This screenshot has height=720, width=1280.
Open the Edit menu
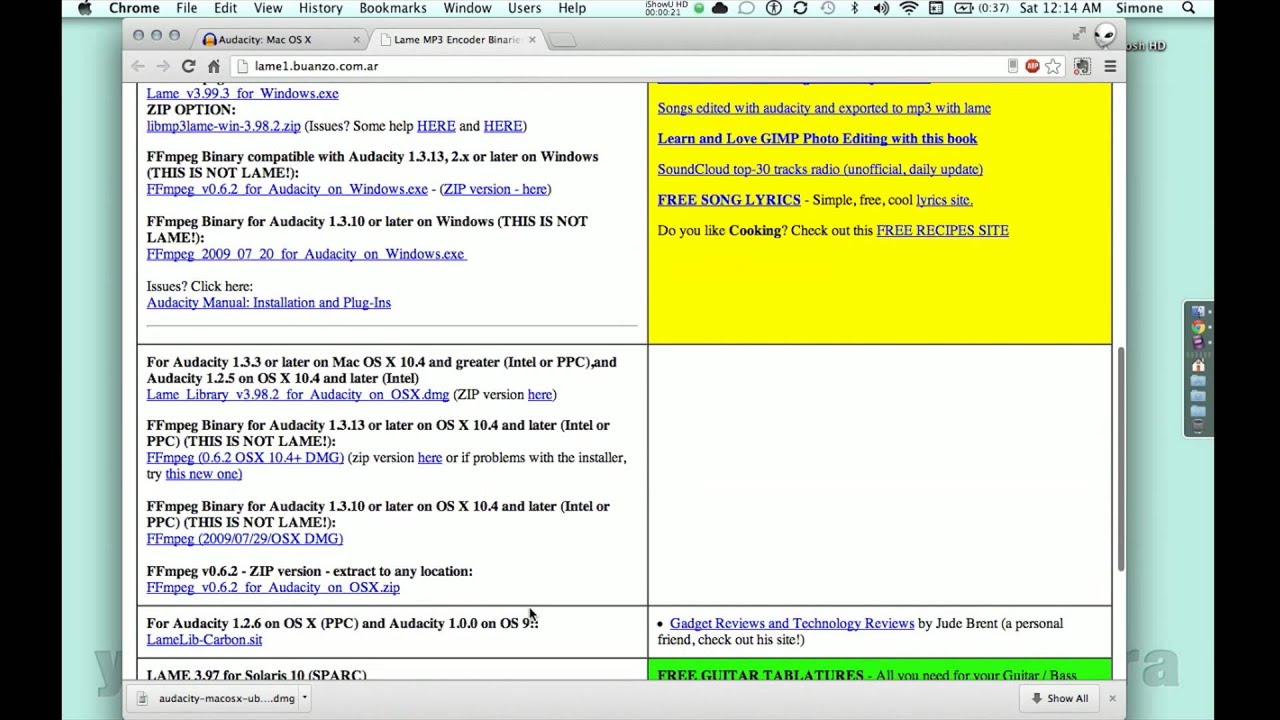(x=225, y=8)
